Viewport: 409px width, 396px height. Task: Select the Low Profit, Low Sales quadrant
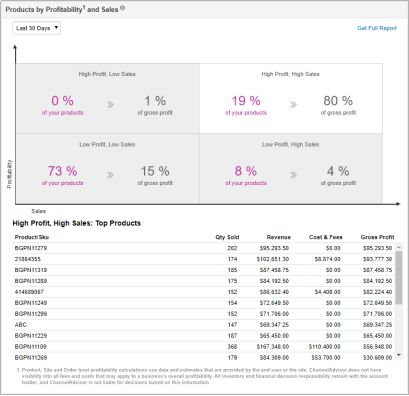pyautogui.click(x=107, y=169)
